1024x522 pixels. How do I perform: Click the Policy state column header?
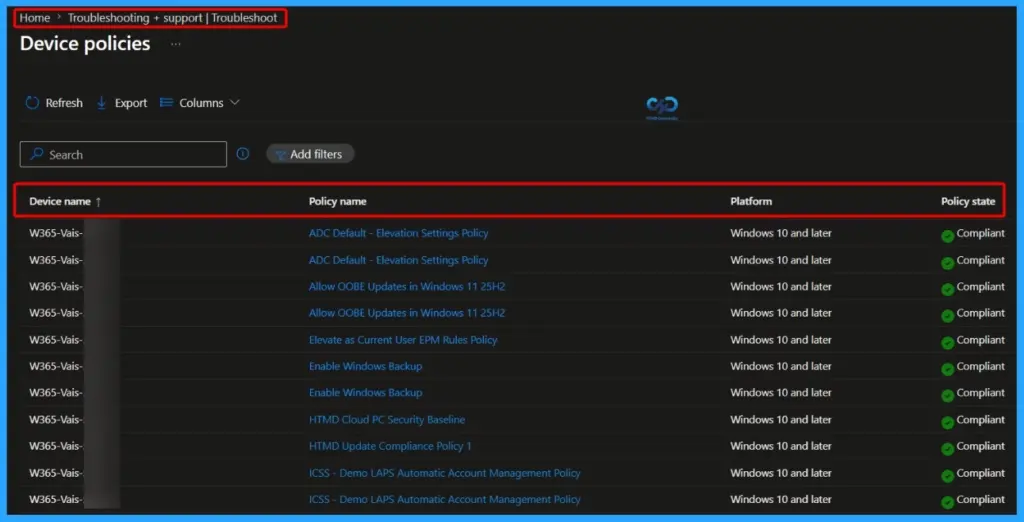(968, 202)
